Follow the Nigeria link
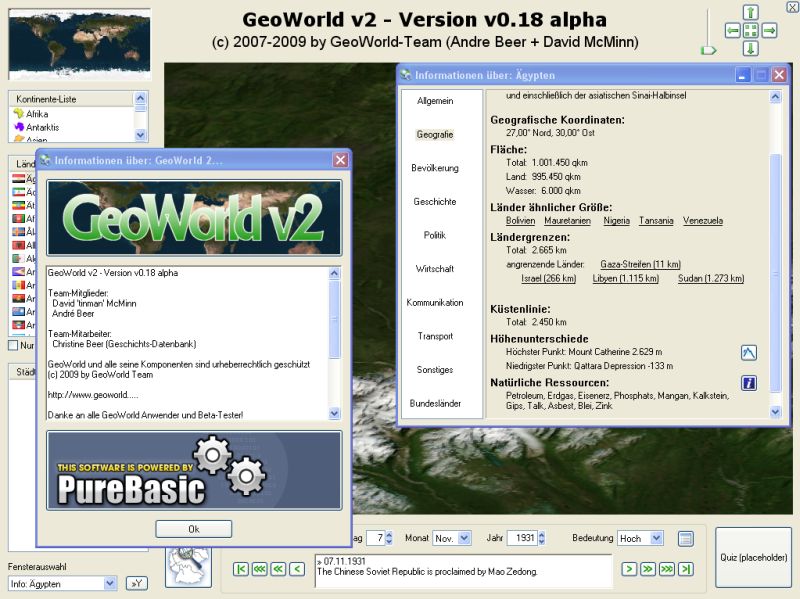800x599 pixels. point(616,221)
